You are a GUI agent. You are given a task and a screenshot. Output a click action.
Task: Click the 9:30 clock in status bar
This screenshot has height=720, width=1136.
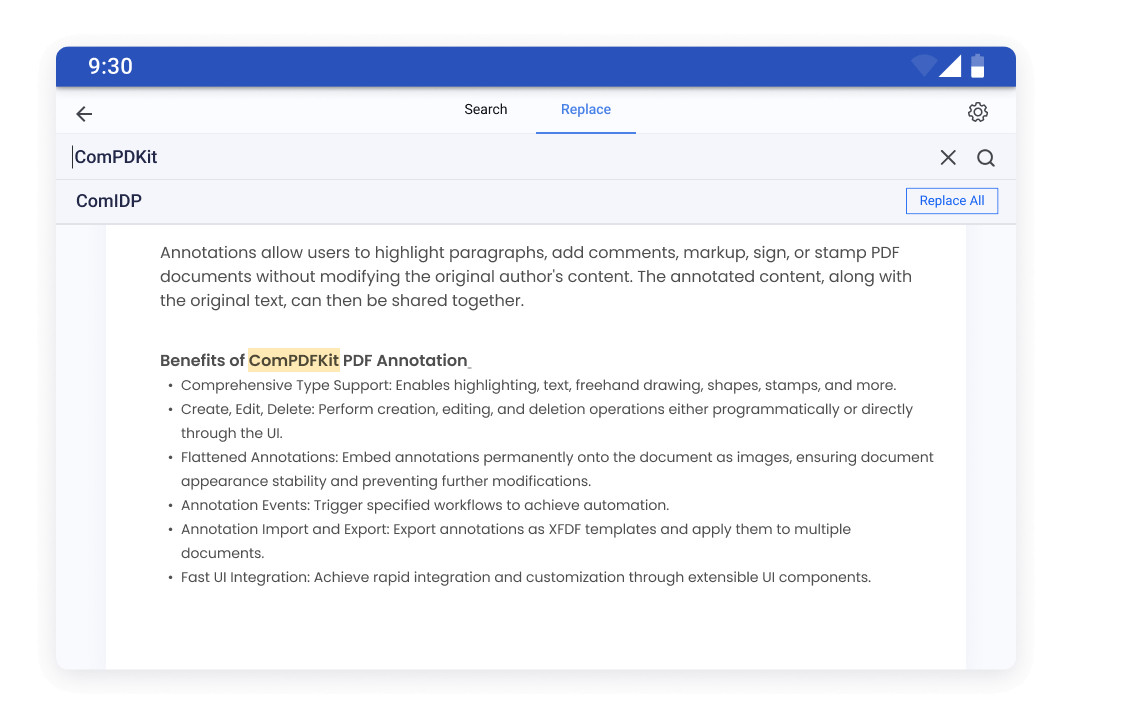click(110, 67)
